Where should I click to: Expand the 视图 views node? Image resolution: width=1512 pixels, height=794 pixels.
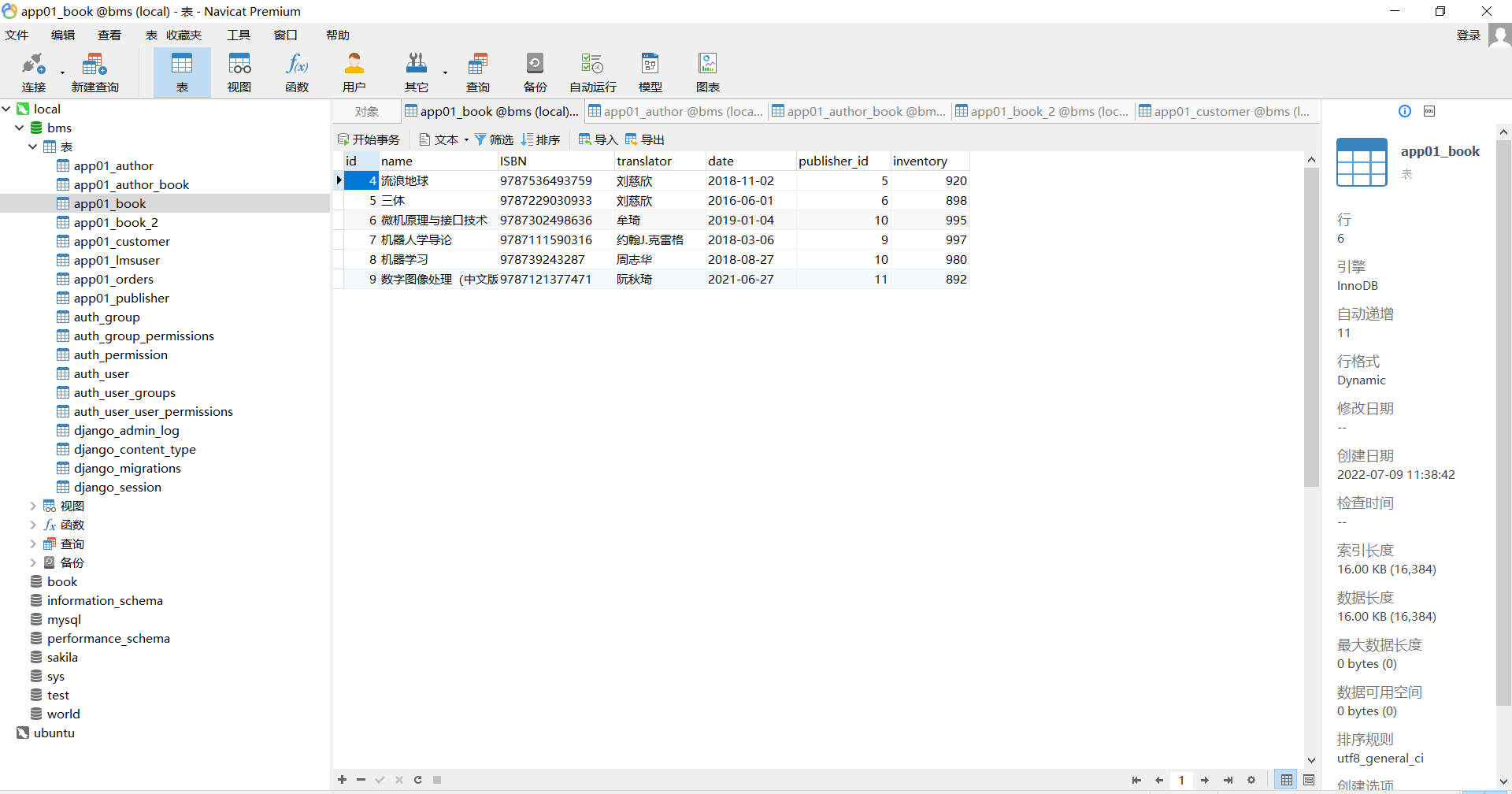pos(33,506)
